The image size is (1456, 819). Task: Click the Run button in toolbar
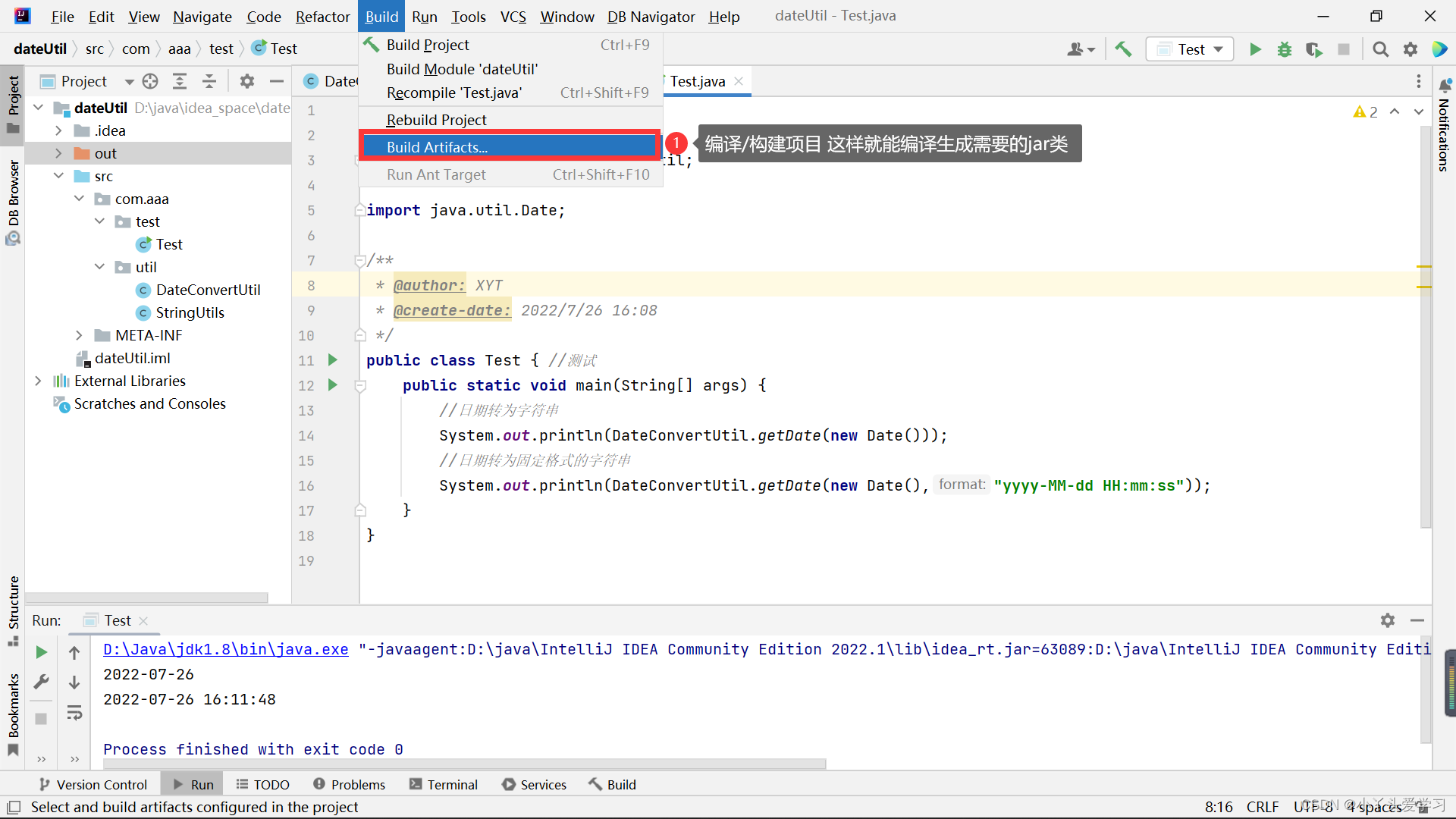(x=1255, y=49)
